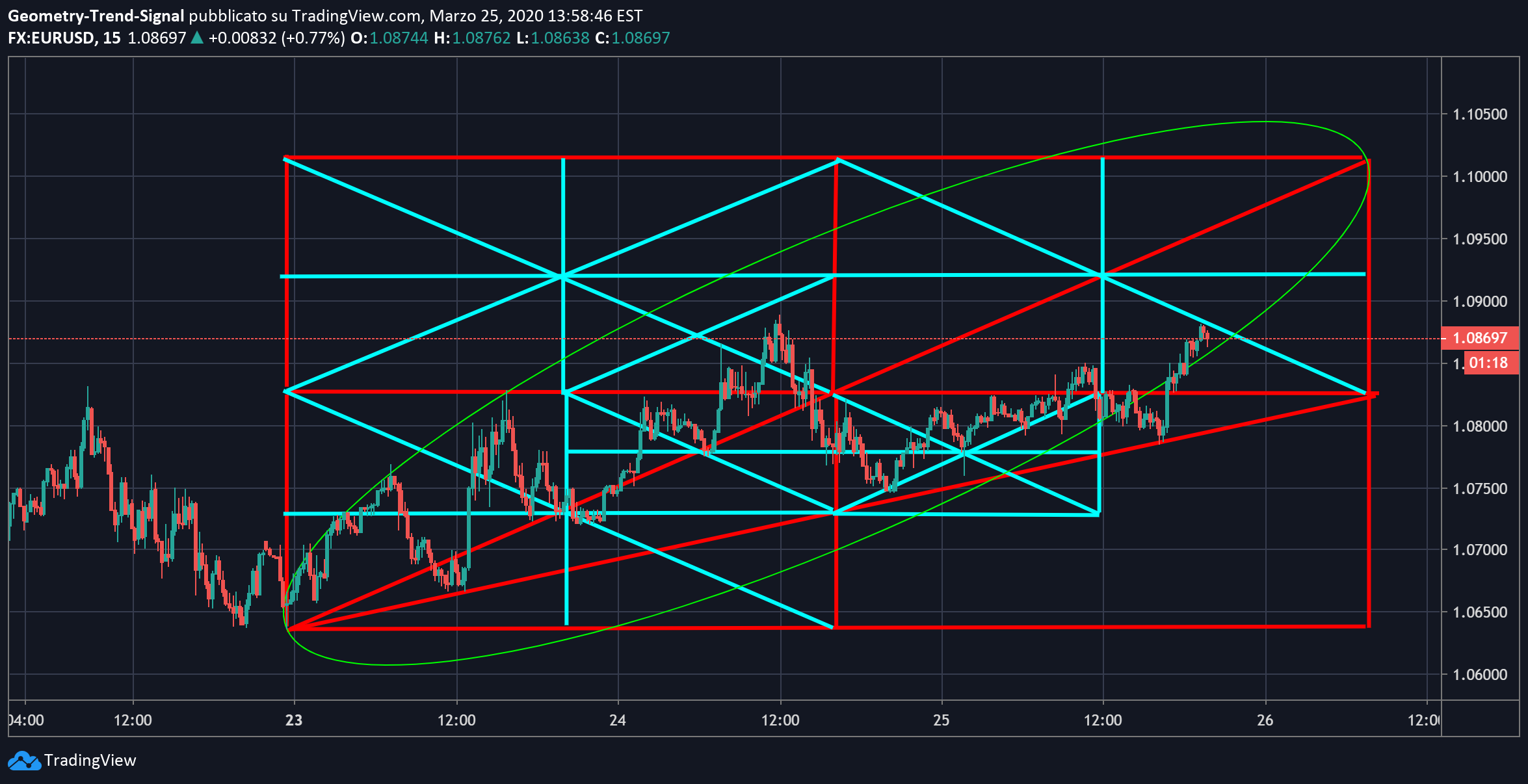Click the 1.09000 price axis label
The width and height of the screenshot is (1528, 784).
pos(1479,302)
